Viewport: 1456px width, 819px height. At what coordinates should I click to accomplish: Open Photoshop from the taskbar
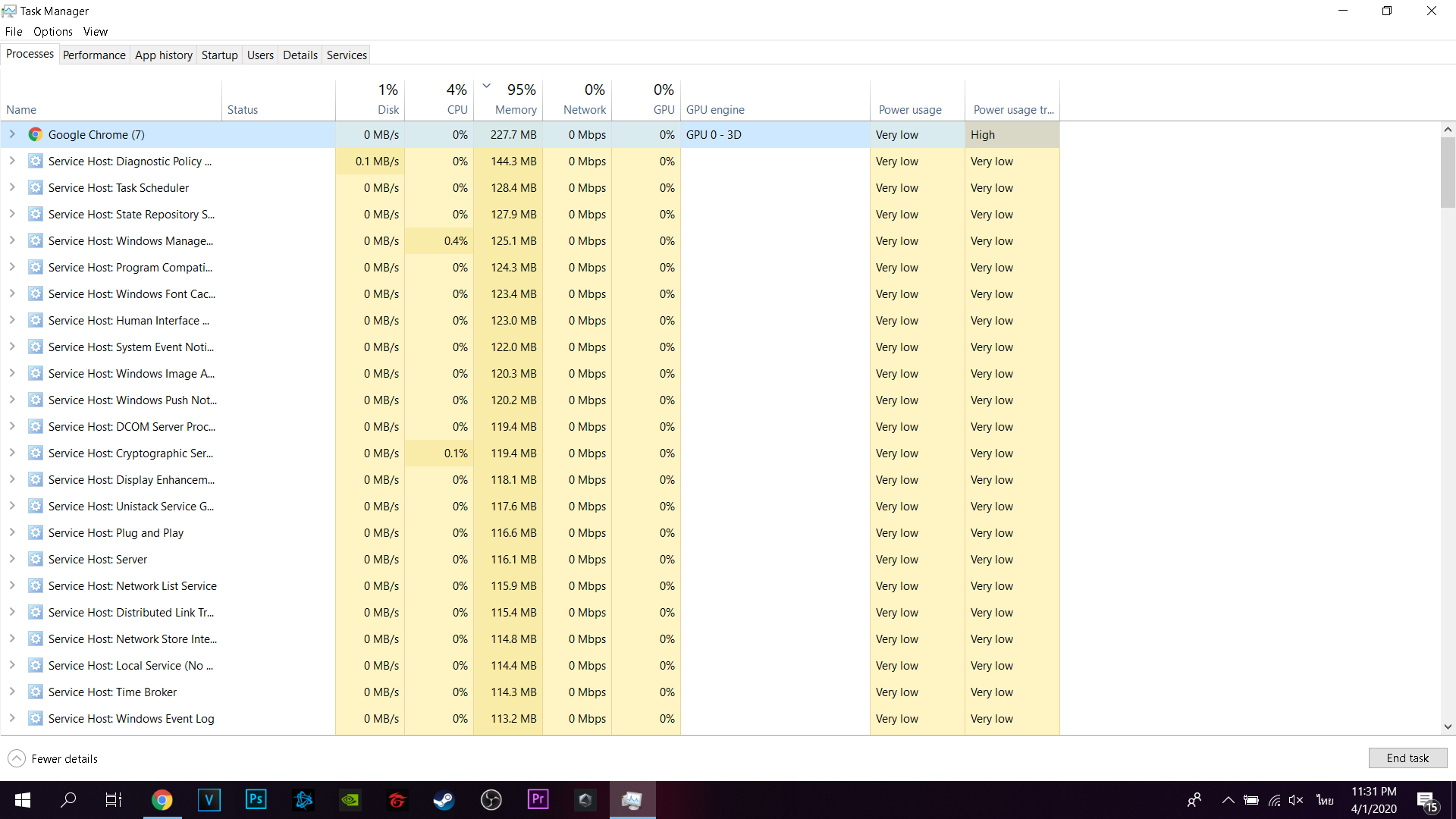(256, 799)
